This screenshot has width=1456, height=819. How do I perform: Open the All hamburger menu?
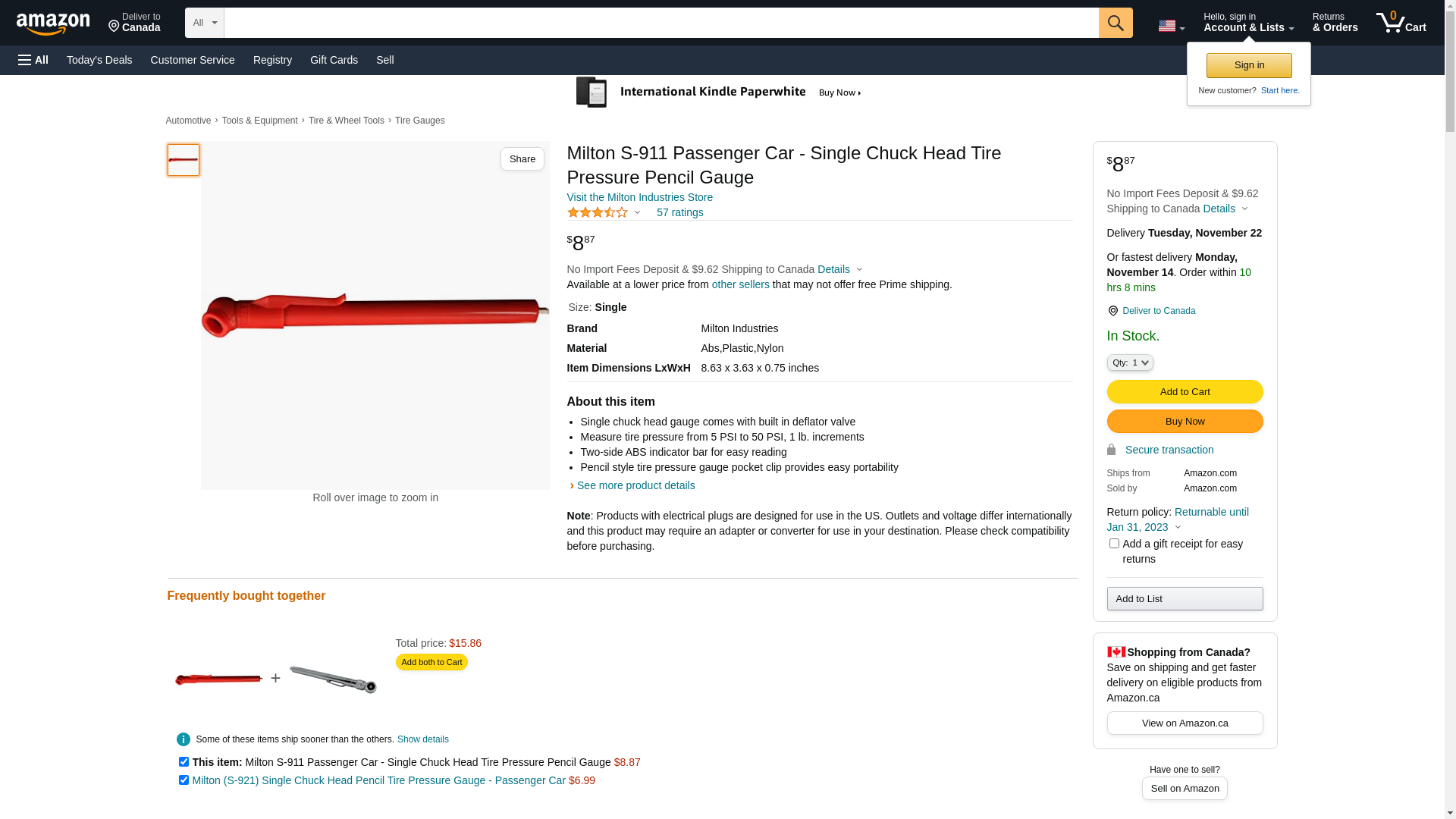[x=33, y=60]
